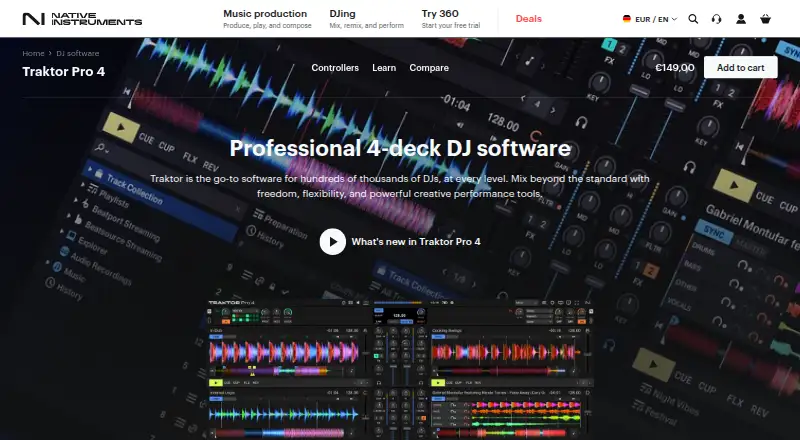Viewport: 800px width, 440px height.
Task: Click the Professional 4-deck DJ software heading
Action: pyautogui.click(x=400, y=148)
